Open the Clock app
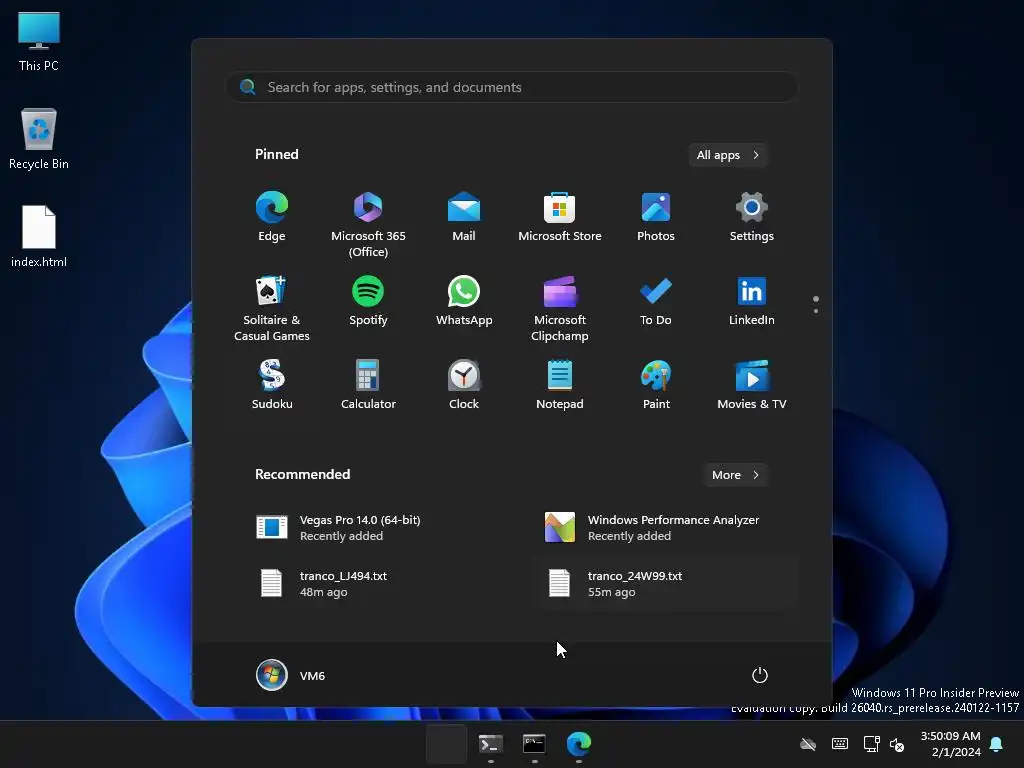 [x=464, y=385]
